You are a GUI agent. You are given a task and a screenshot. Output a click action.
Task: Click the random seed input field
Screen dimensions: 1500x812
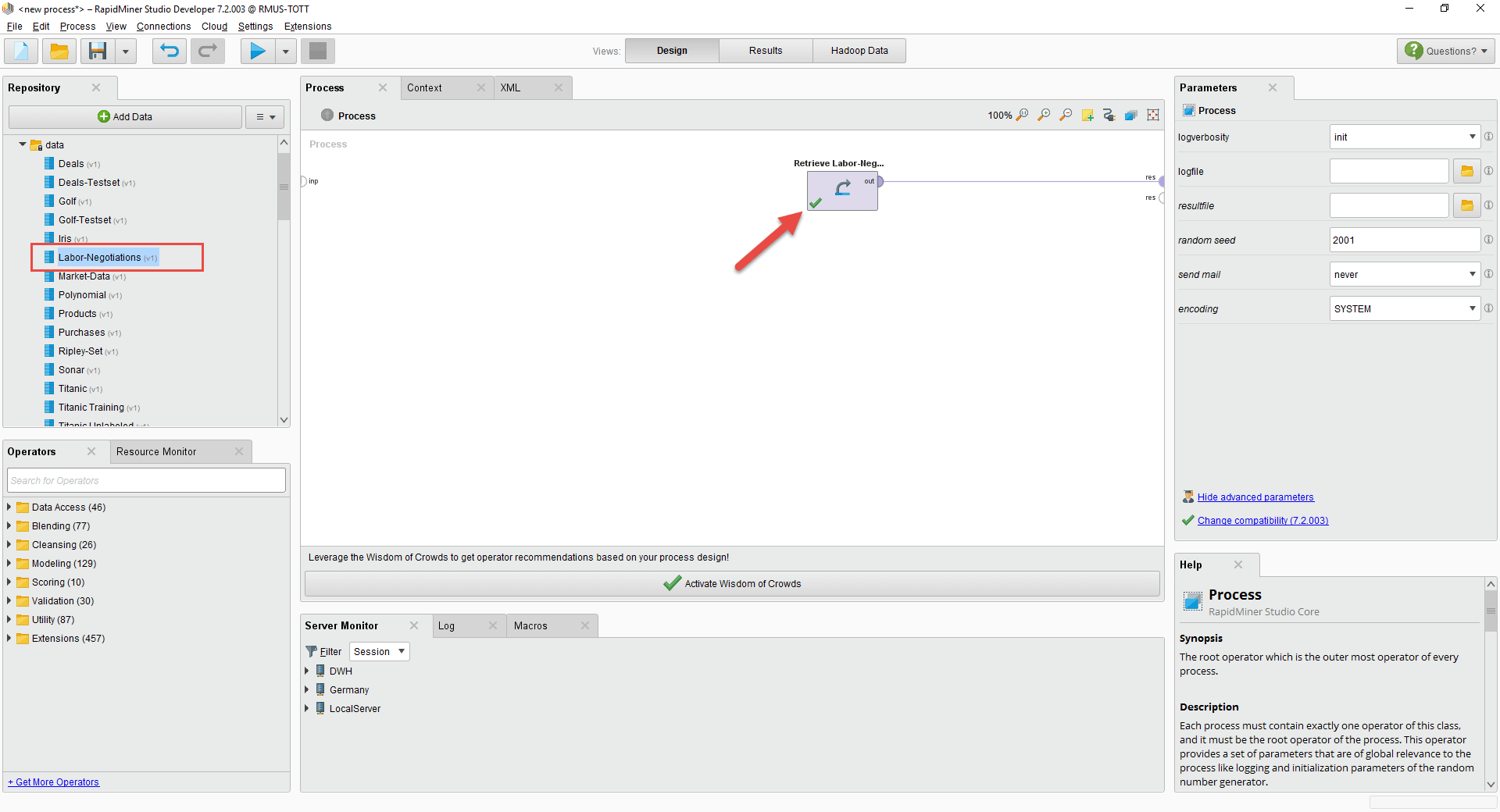(1405, 240)
